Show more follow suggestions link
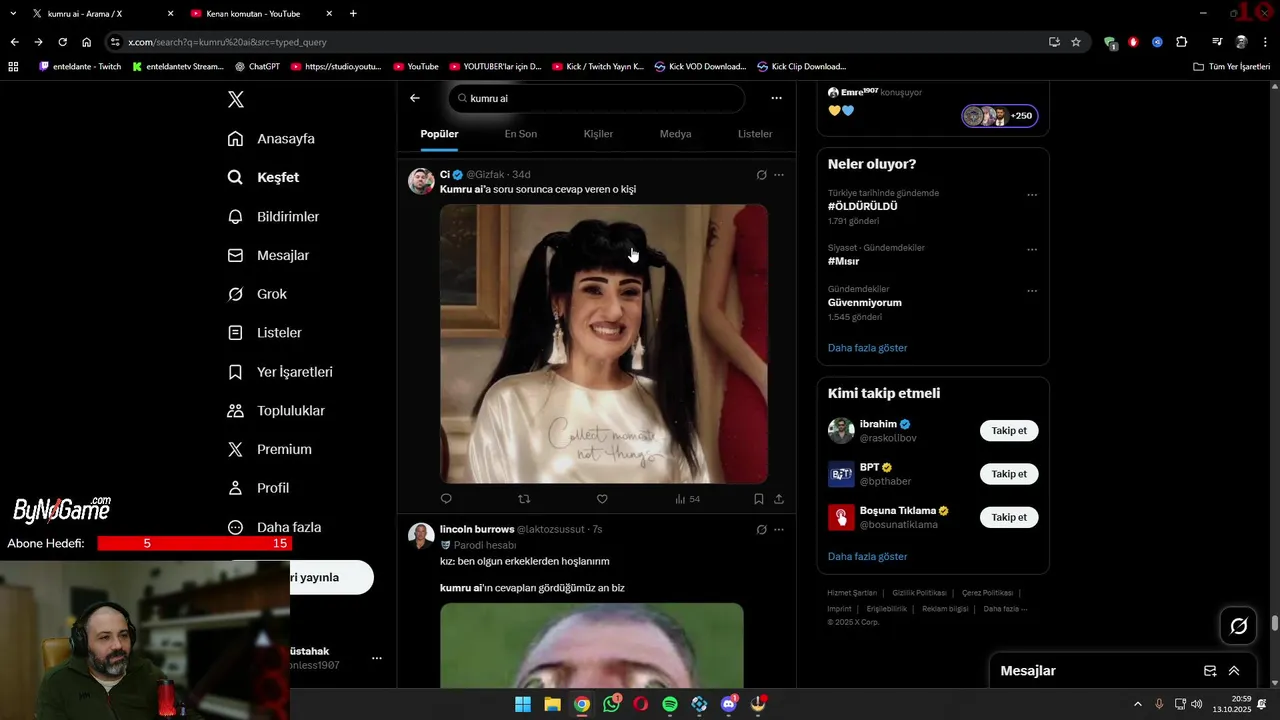Viewport: 1280px width, 720px height. tap(867, 556)
